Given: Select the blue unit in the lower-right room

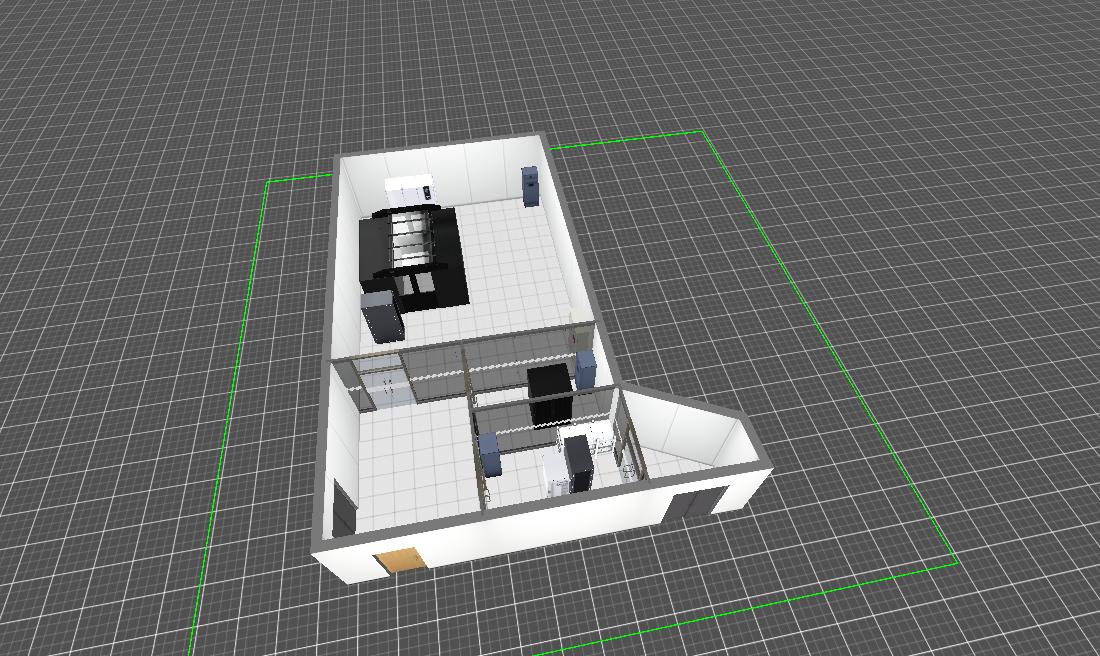Looking at the screenshot, I should [x=489, y=453].
